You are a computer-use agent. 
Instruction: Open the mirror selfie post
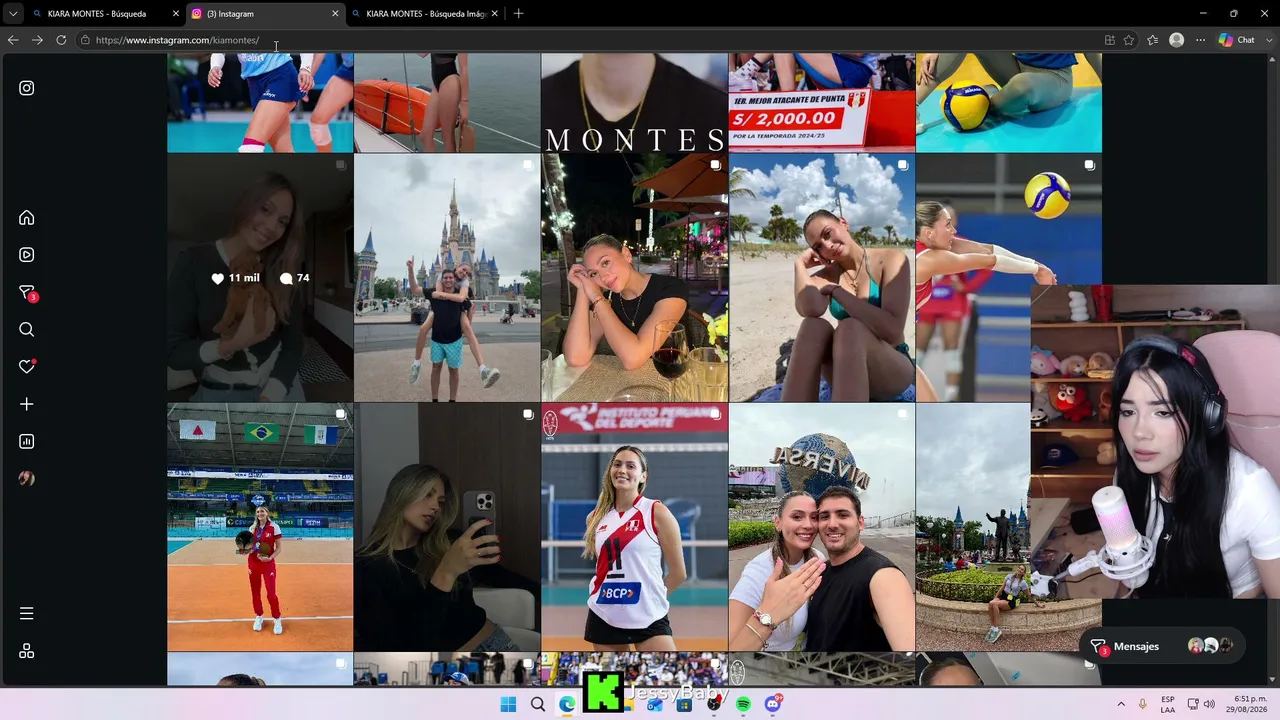click(447, 527)
